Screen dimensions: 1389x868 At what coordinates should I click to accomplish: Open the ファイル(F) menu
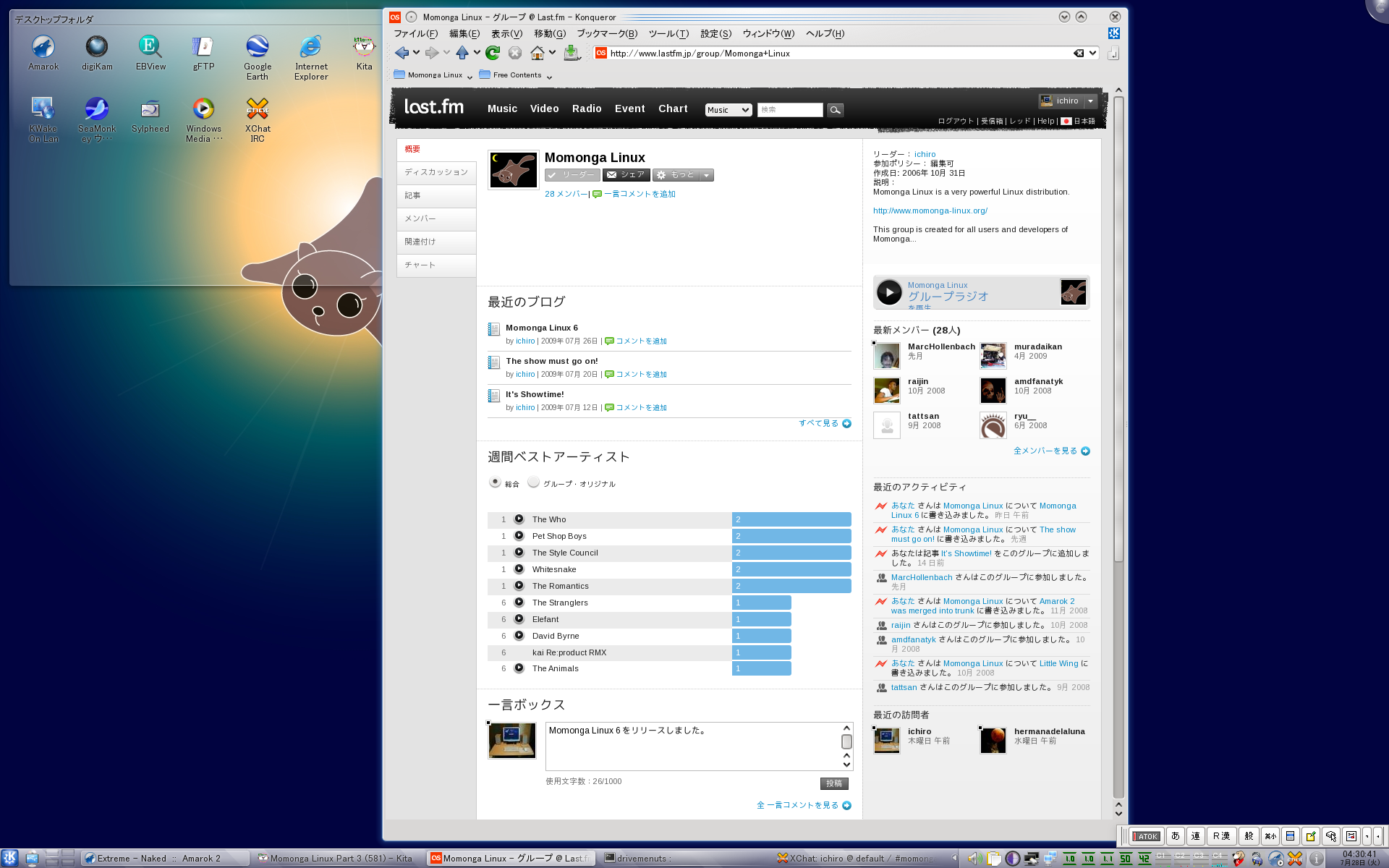[x=415, y=33]
